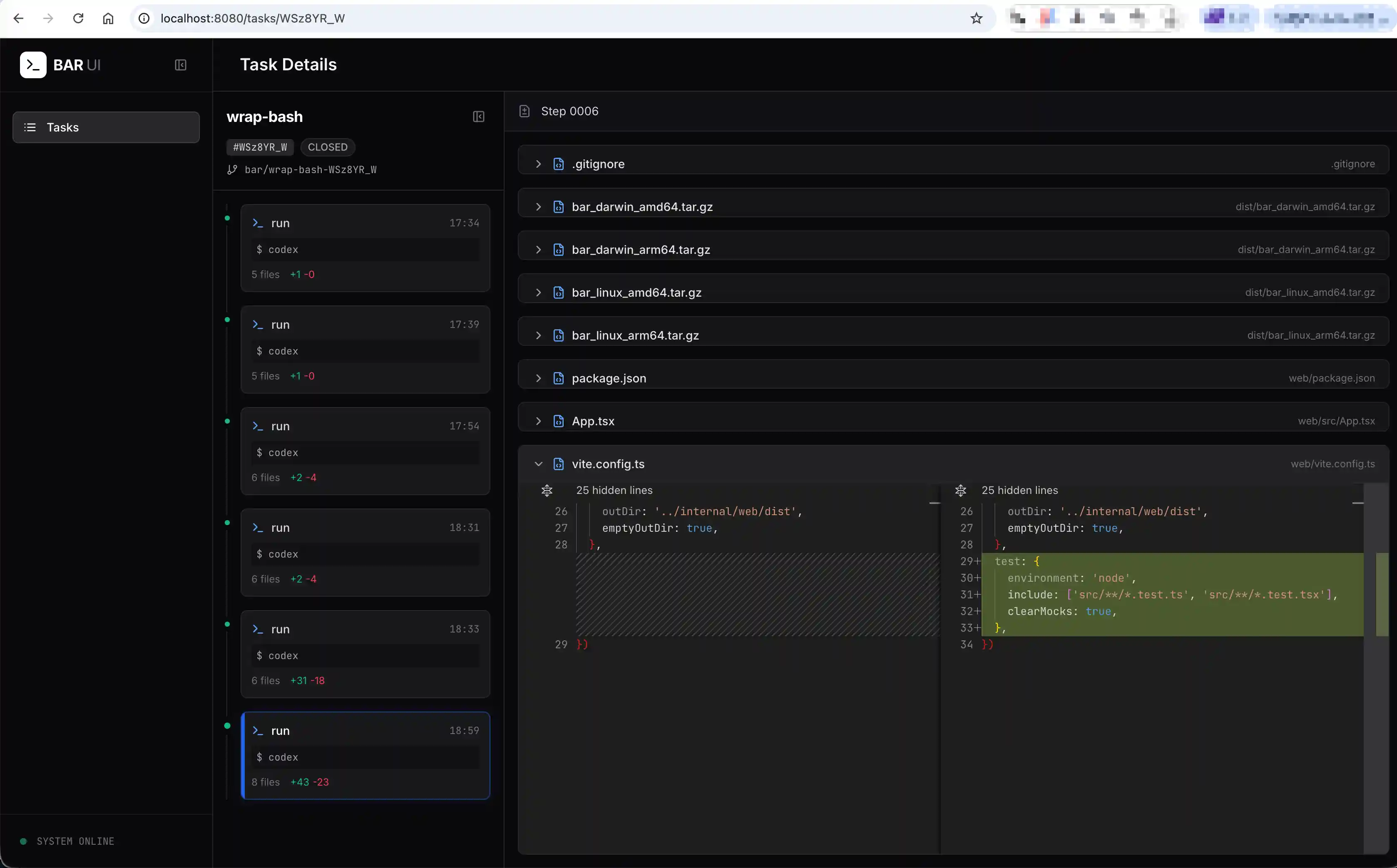This screenshot has height=868, width=1397.
Task: Click the file icon next to vite.config.ts
Action: [559, 464]
